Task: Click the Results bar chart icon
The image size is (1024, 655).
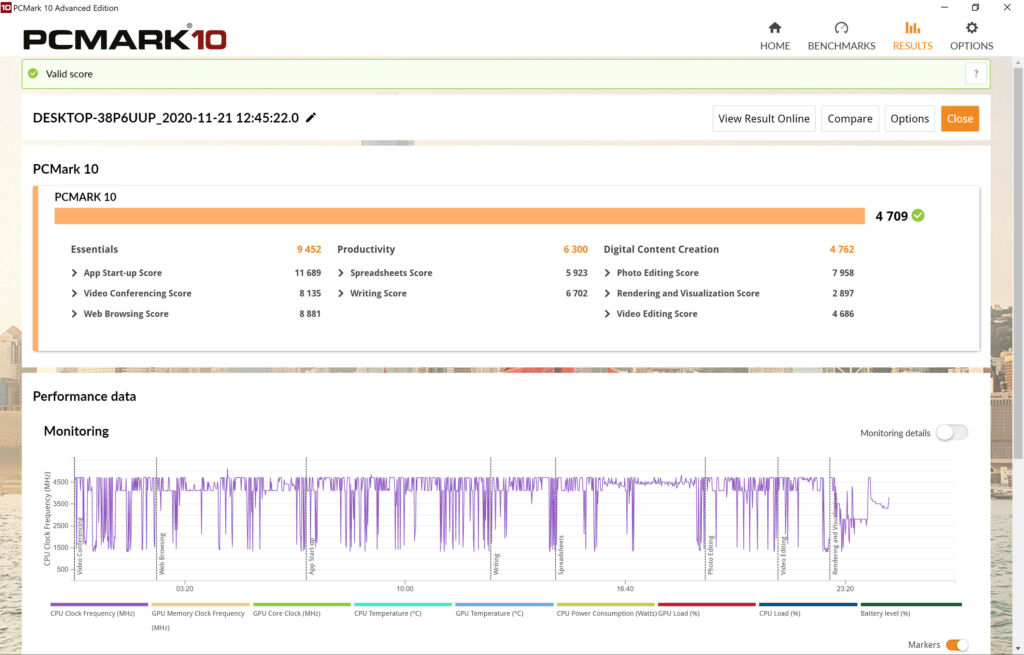Action: click(912, 27)
